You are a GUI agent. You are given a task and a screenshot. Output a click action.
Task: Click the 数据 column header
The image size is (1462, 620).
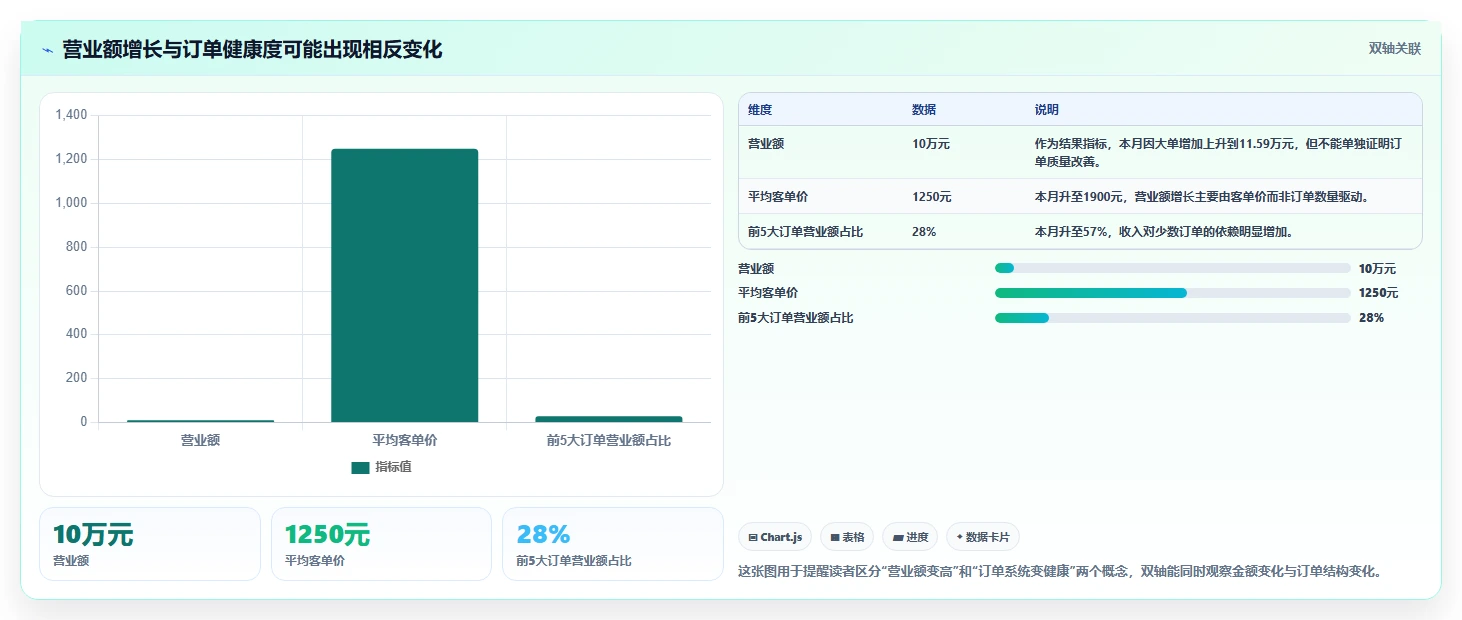coord(924,110)
